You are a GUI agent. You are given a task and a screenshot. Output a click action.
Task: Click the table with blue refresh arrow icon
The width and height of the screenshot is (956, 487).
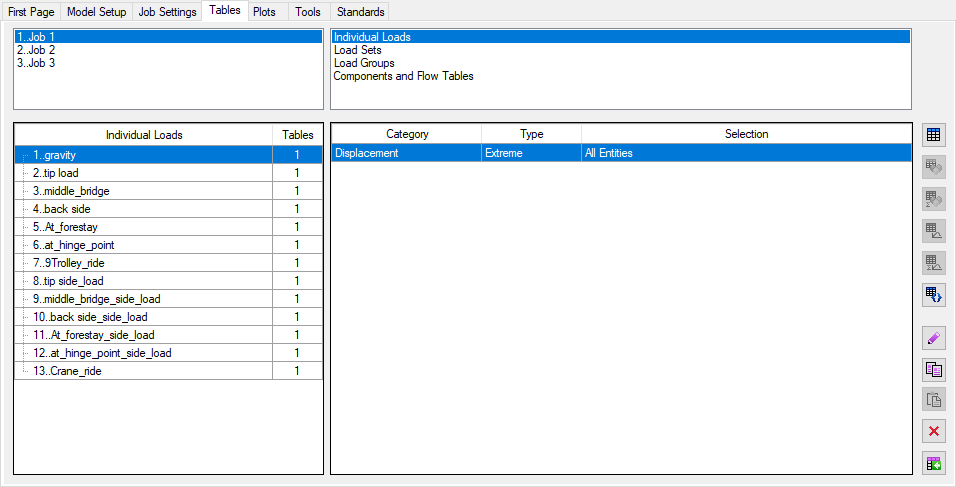pyautogui.click(x=934, y=295)
